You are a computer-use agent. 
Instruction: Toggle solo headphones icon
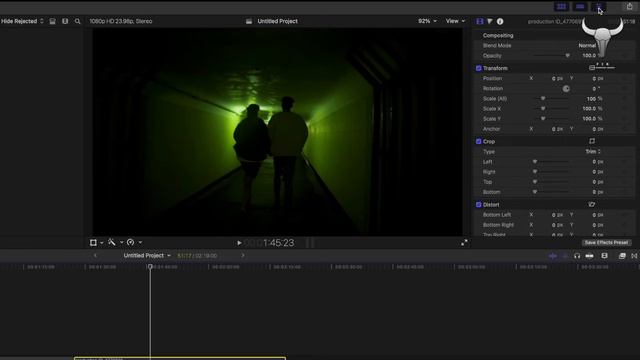tap(577, 256)
